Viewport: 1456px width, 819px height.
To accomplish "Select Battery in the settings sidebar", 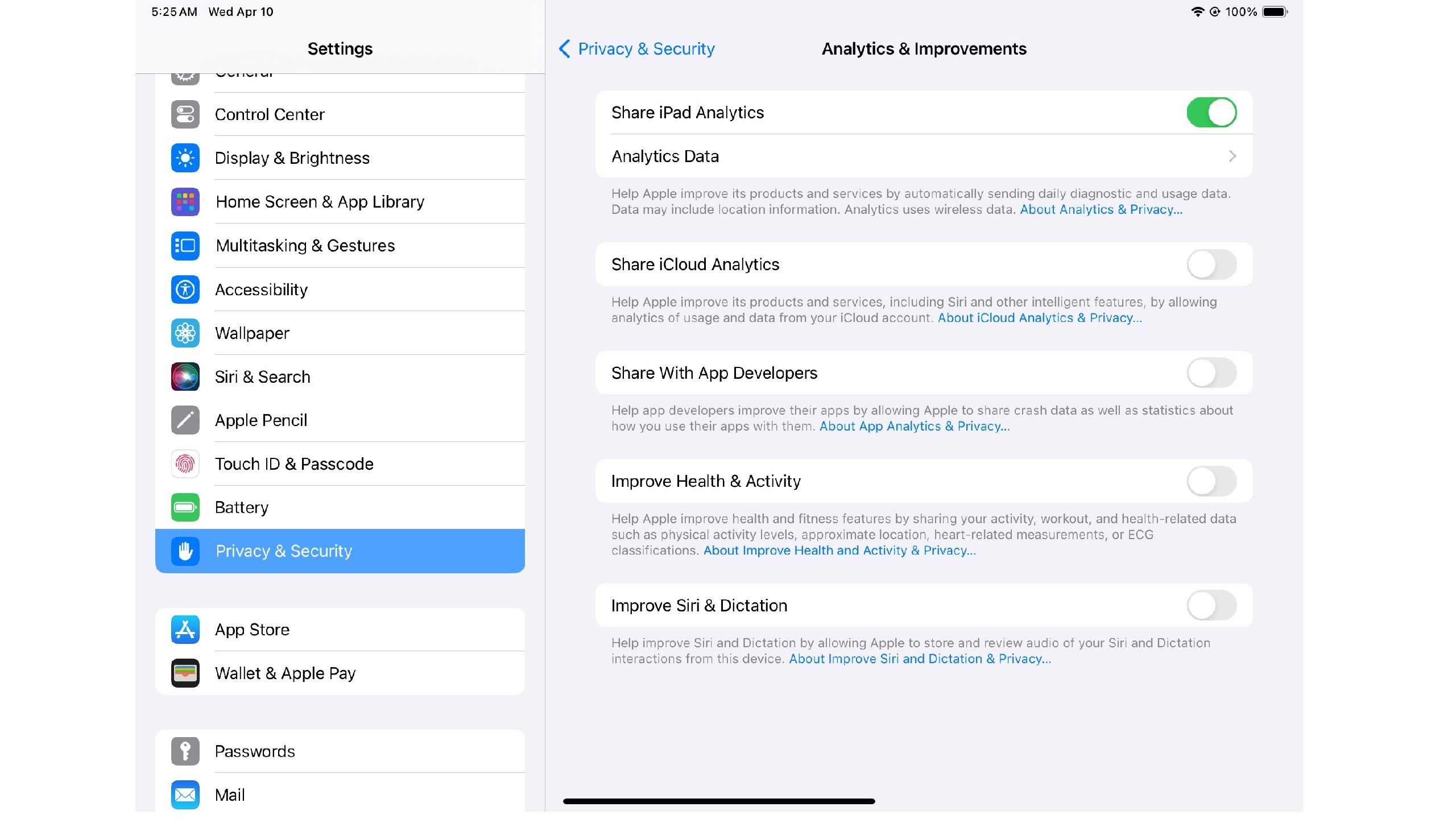I will (x=242, y=507).
